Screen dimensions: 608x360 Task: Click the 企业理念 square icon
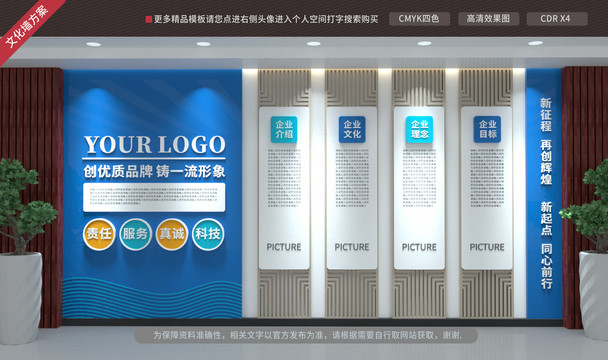click(420, 130)
